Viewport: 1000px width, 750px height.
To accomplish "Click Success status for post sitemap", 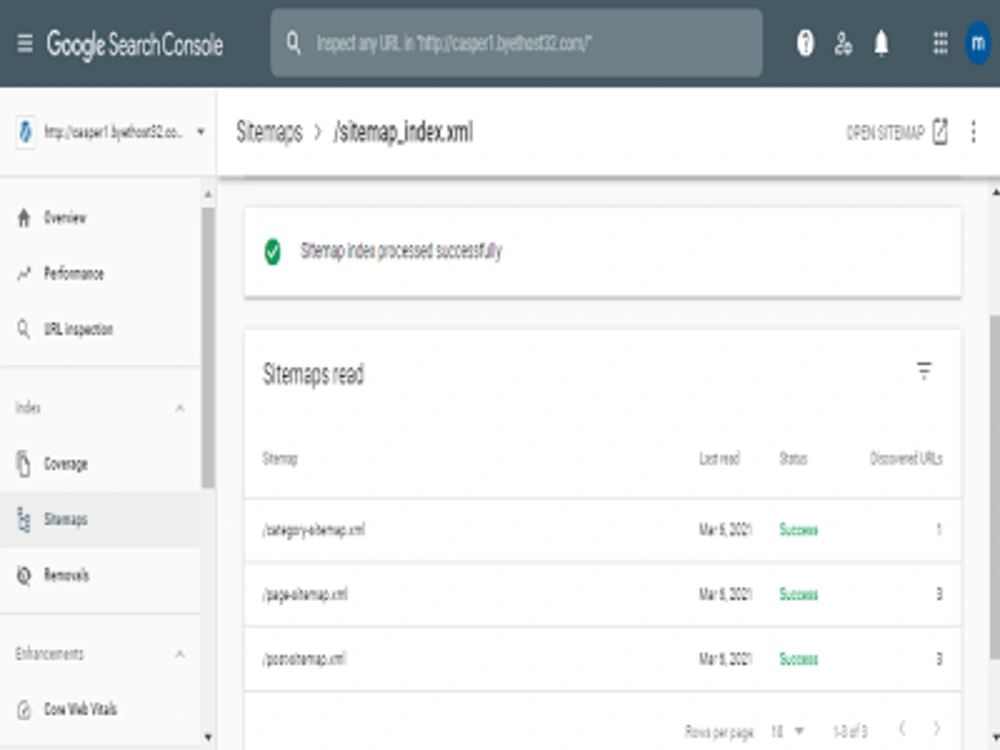I will tap(798, 659).
